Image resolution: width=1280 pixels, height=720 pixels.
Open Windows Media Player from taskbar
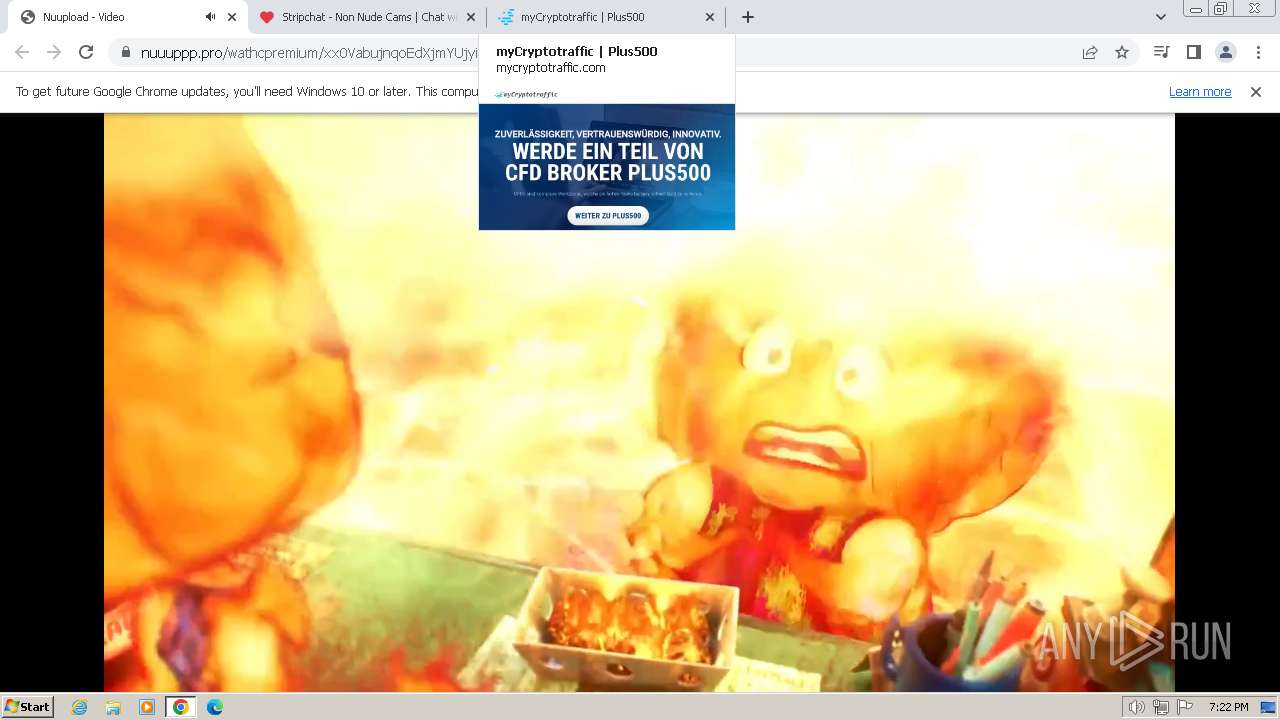(147, 707)
